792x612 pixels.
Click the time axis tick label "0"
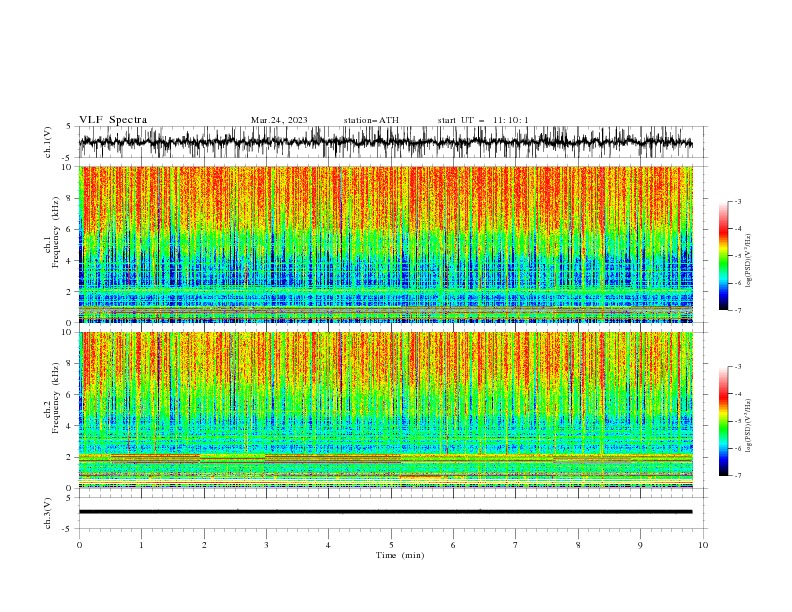pyautogui.click(x=79, y=545)
